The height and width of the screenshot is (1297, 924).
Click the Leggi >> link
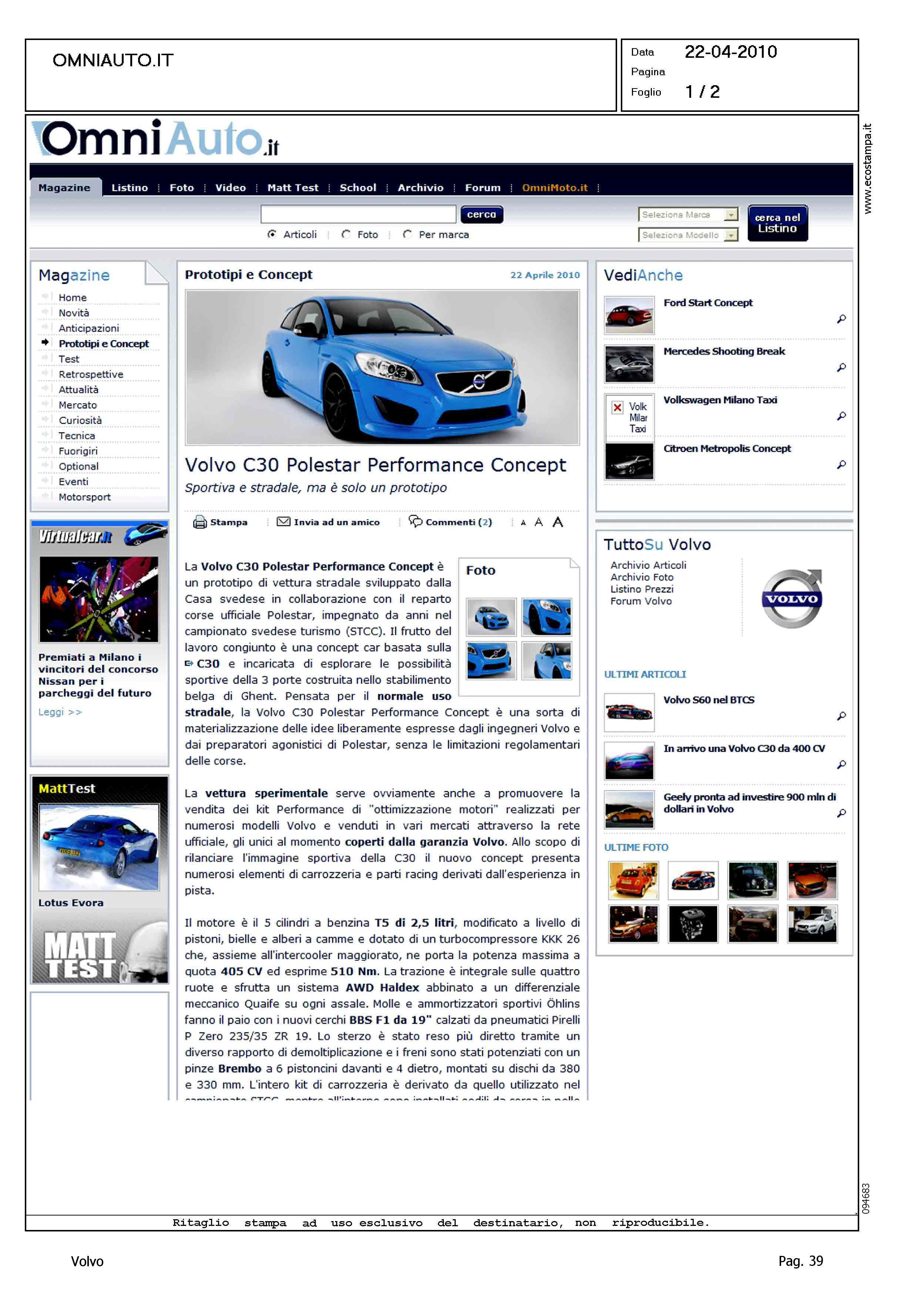[60, 712]
